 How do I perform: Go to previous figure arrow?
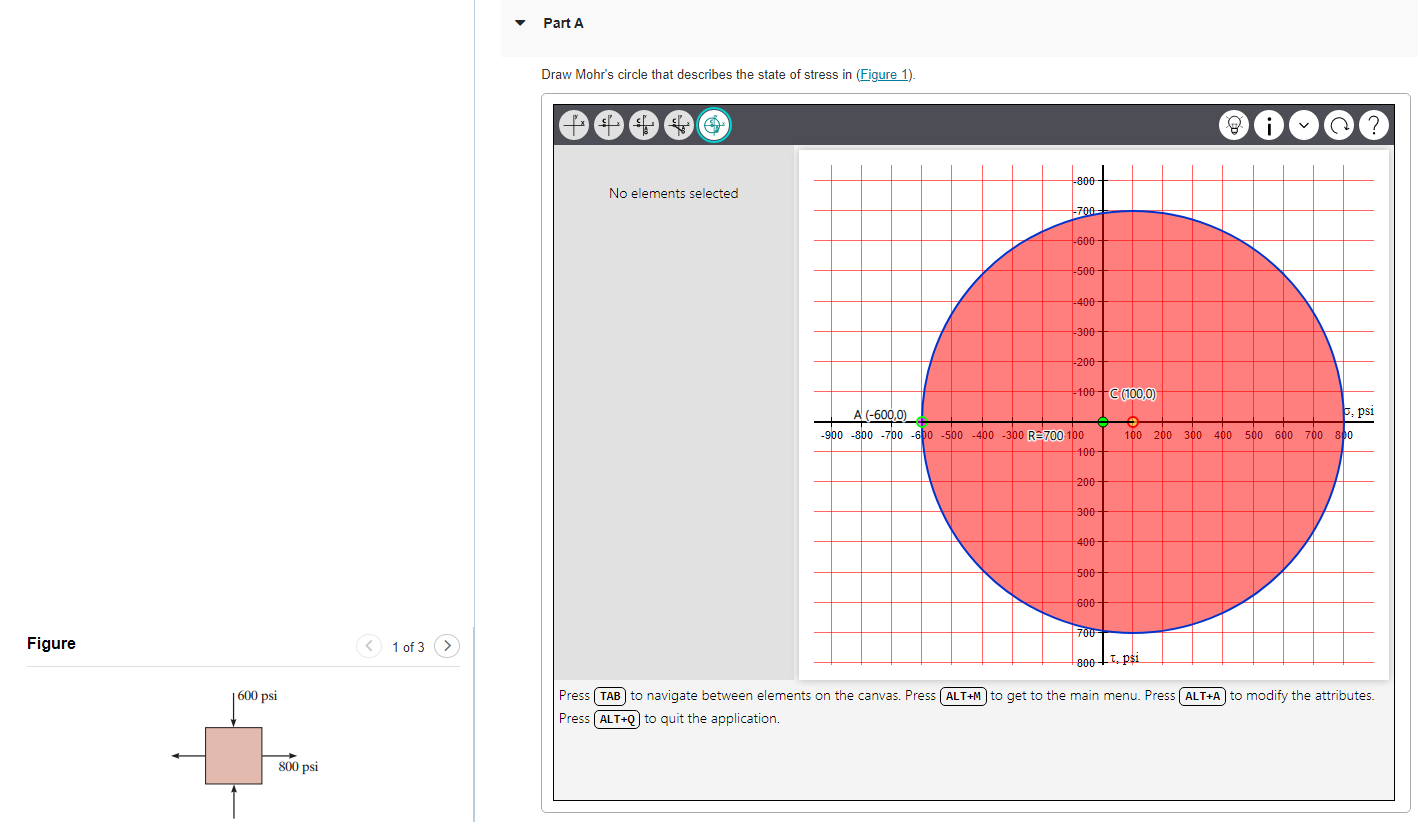(369, 645)
